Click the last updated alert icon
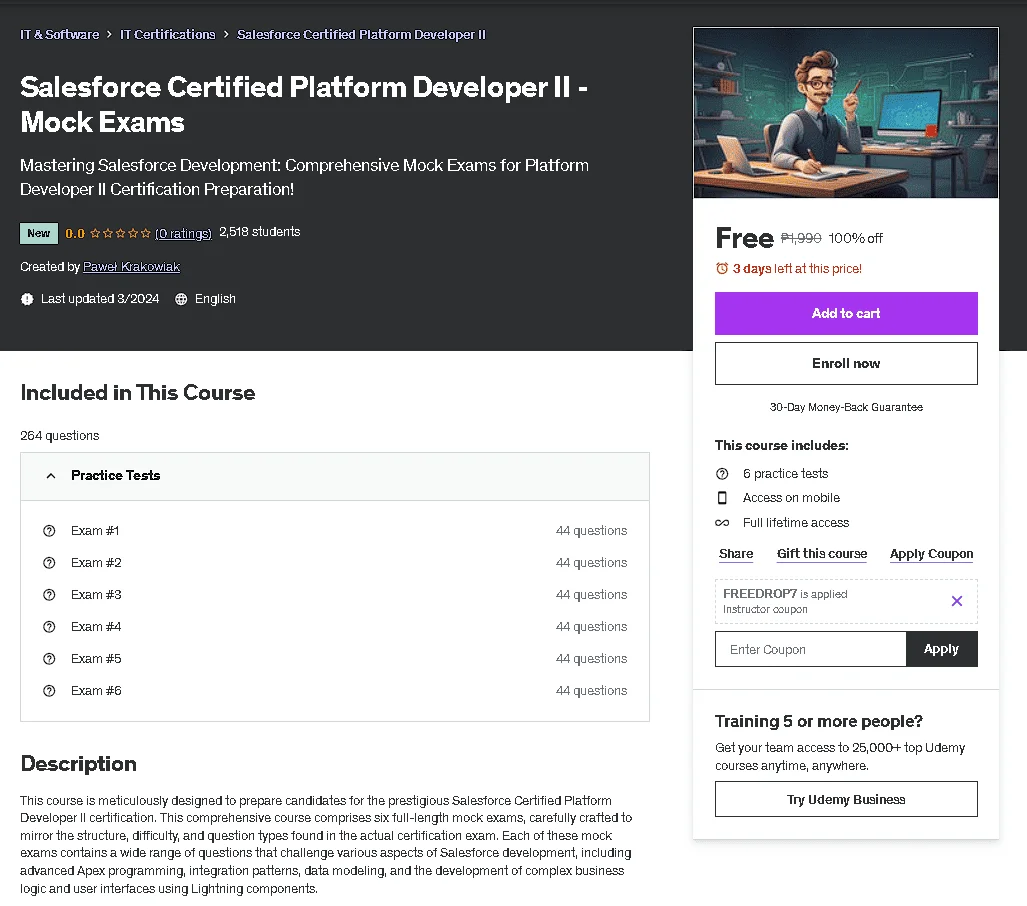The height and width of the screenshot is (906, 1027). [x=27, y=299]
